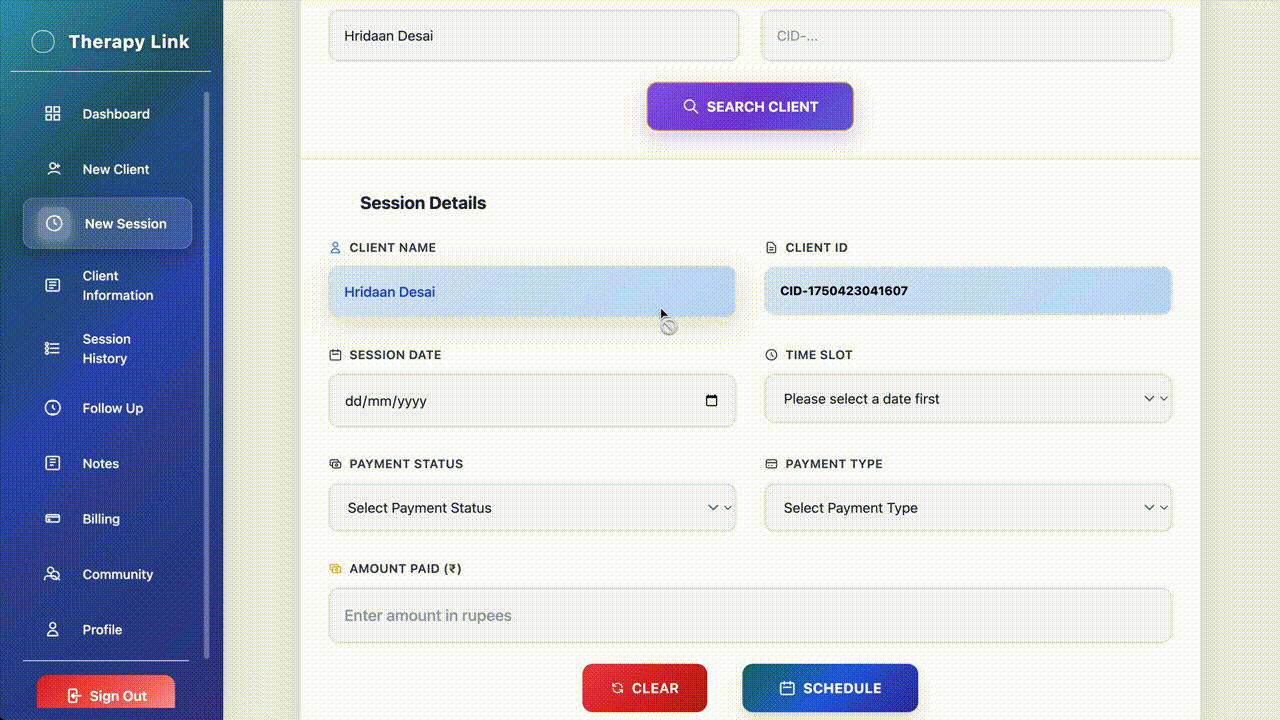The image size is (1280, 720).
Task: Click the Dashboard grid icon
Action: pos(53,114)
